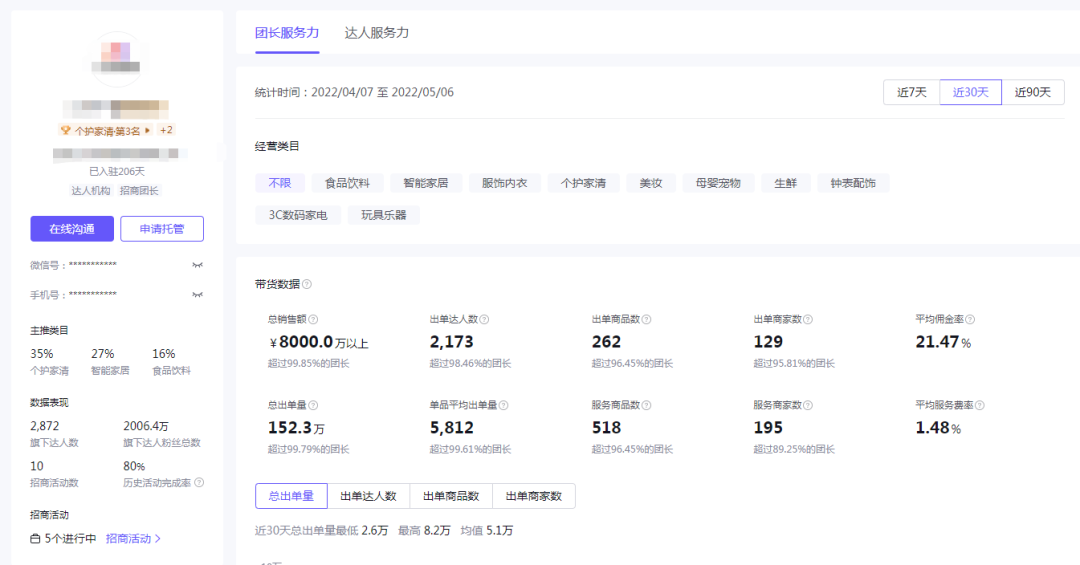
Task: Click help icon beside 平均佣金率
Action: (969, 319)
